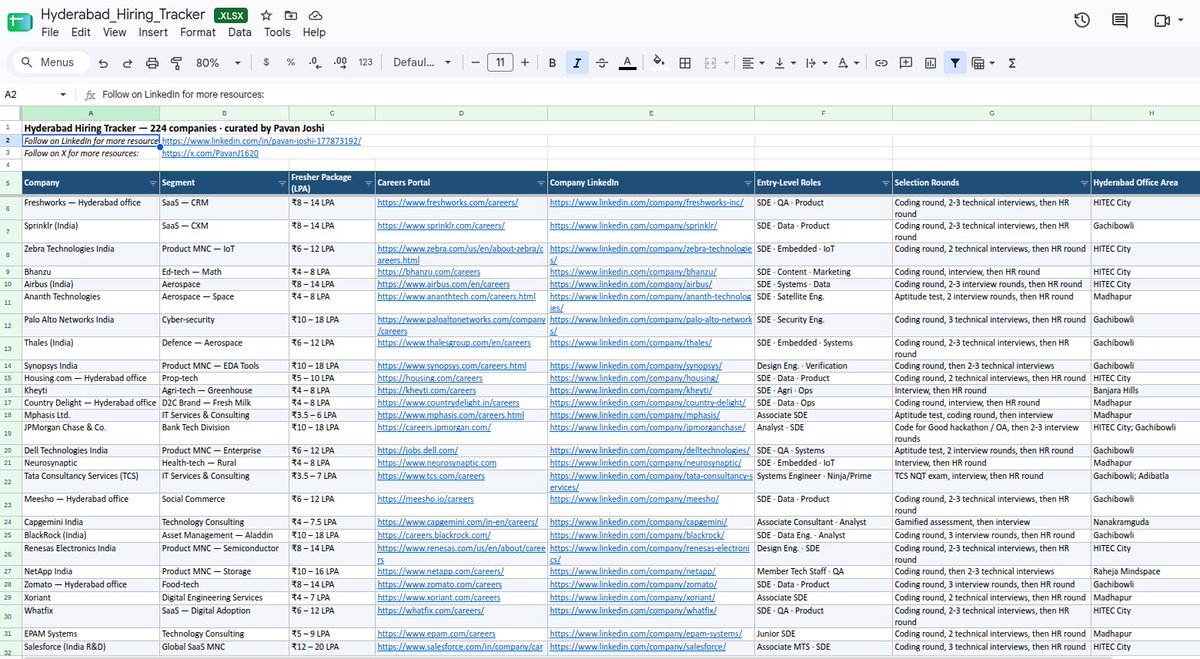Toggle italic formatting
1200x659 pixels.
[x=577, y=62]
